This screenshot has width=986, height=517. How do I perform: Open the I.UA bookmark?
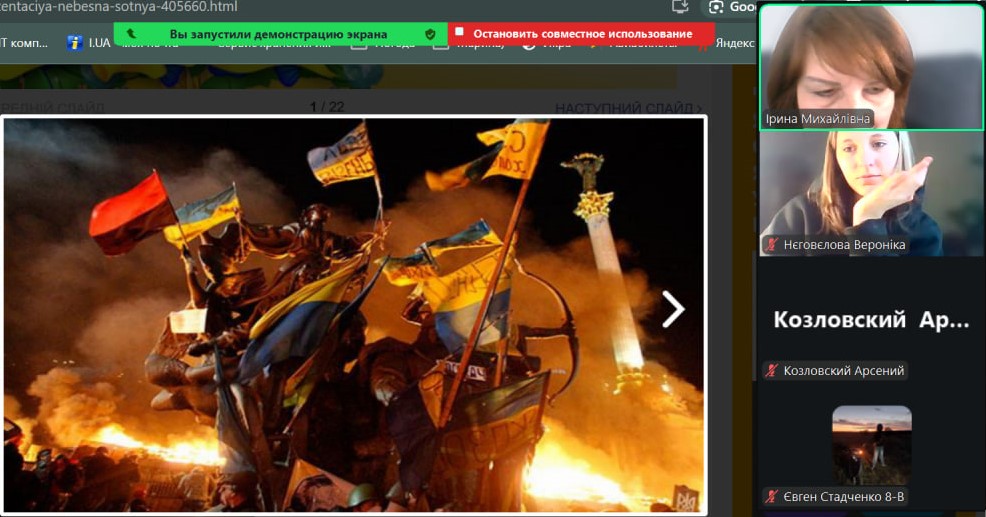[89, 43]
